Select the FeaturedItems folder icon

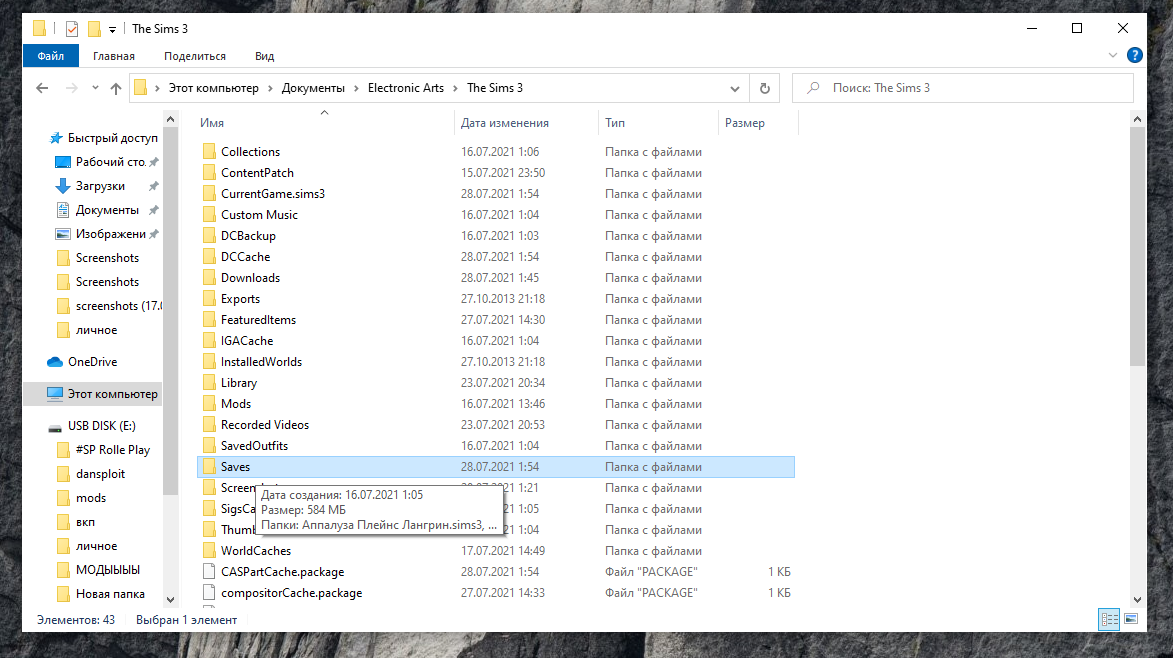pyautogui.click(x=209, y=319)
